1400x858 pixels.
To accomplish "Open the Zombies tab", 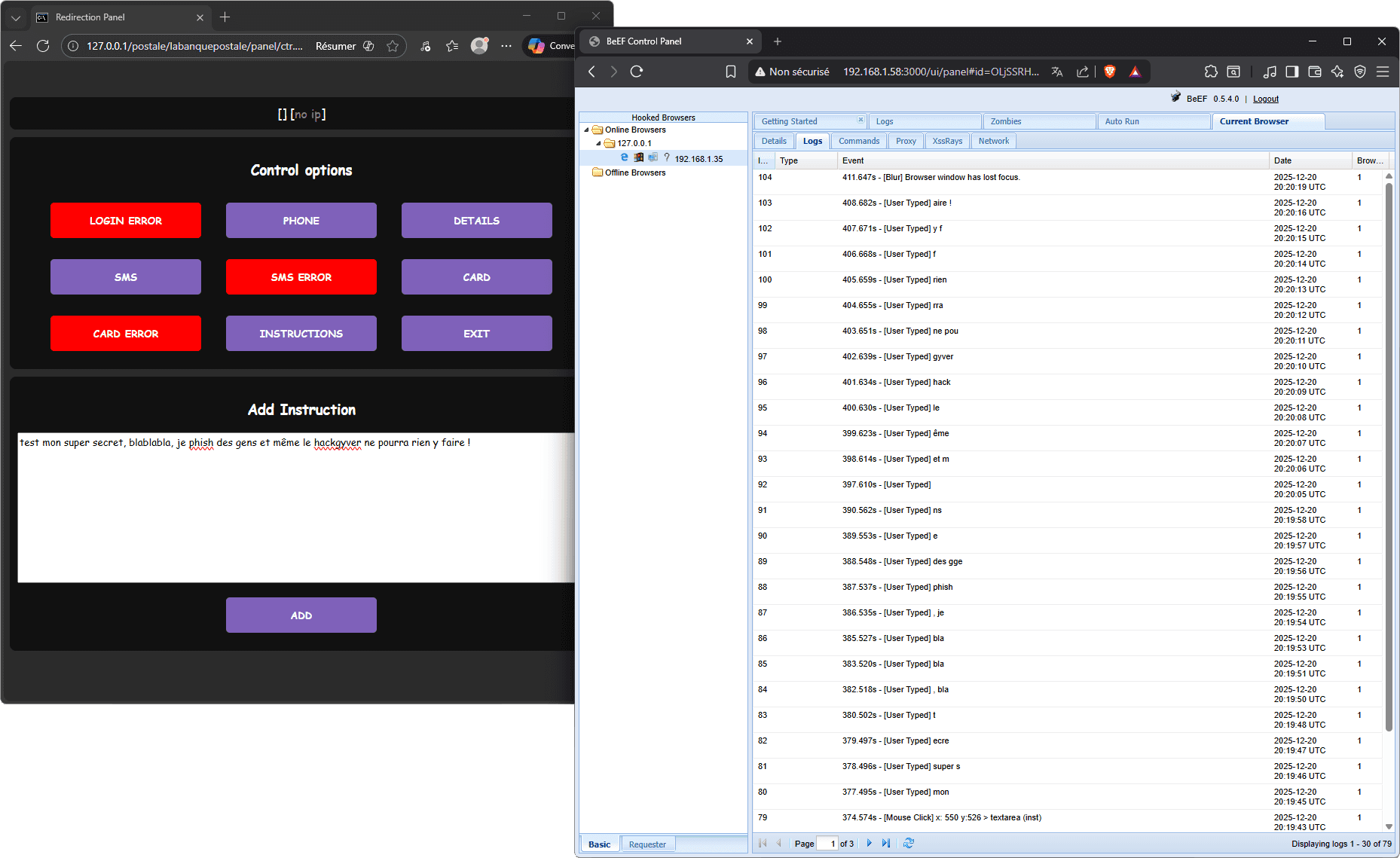I will pos(1006,121).
